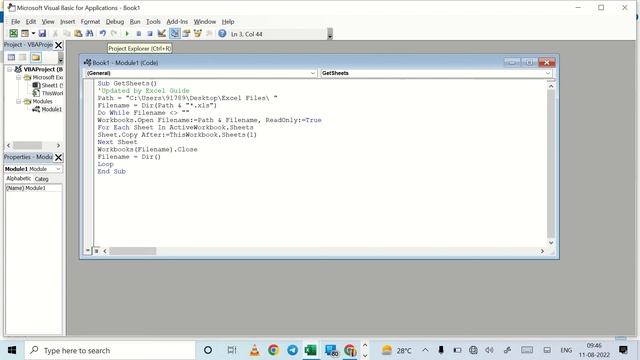Open the Windows Start menu
The image size is (640, 360).
tap(12, 350)
